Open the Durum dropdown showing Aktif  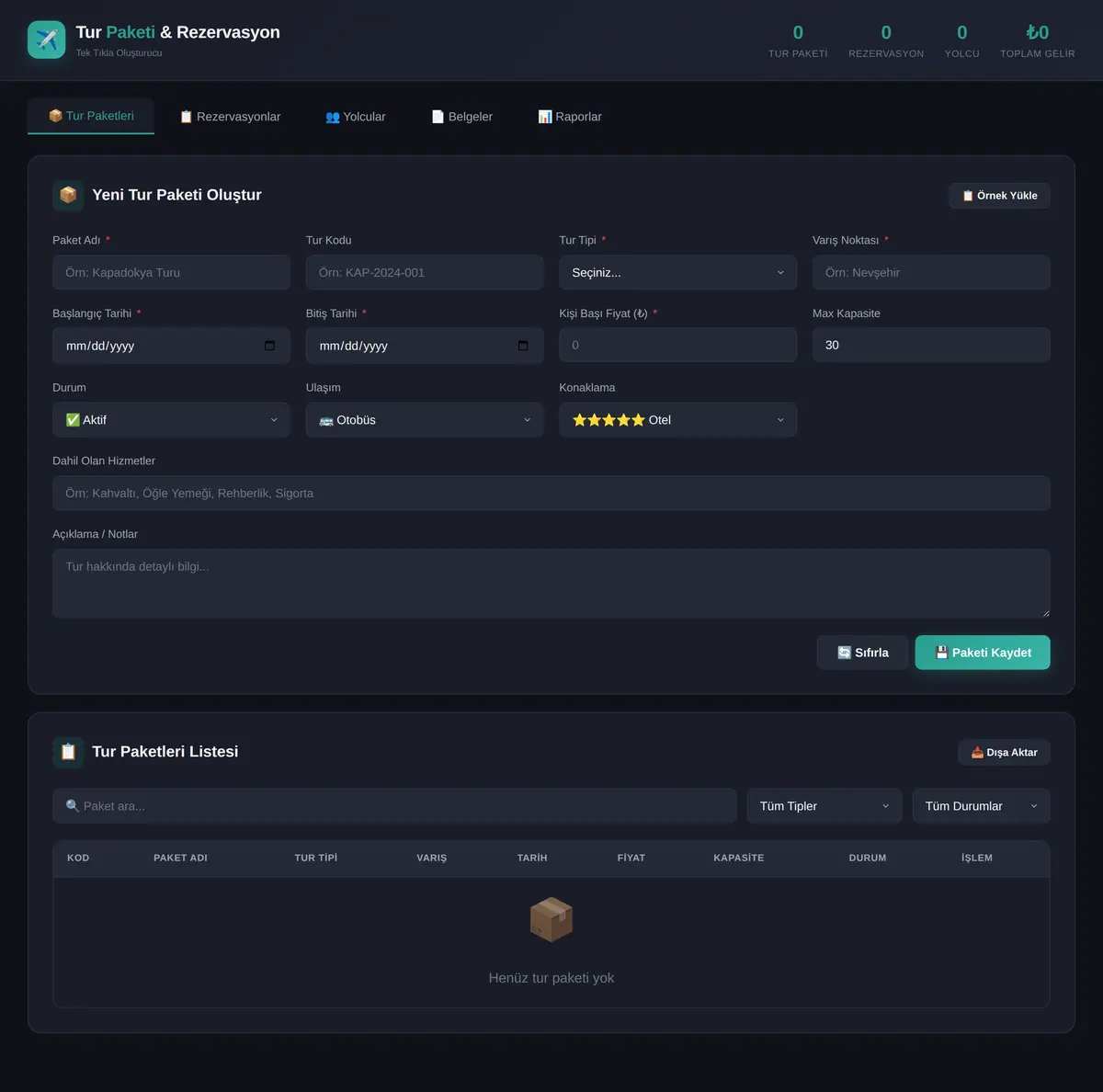(x=171, y=420)
